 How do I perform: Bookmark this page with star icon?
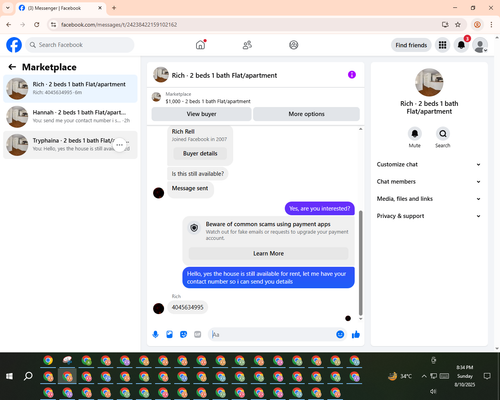tap(458, 25)
